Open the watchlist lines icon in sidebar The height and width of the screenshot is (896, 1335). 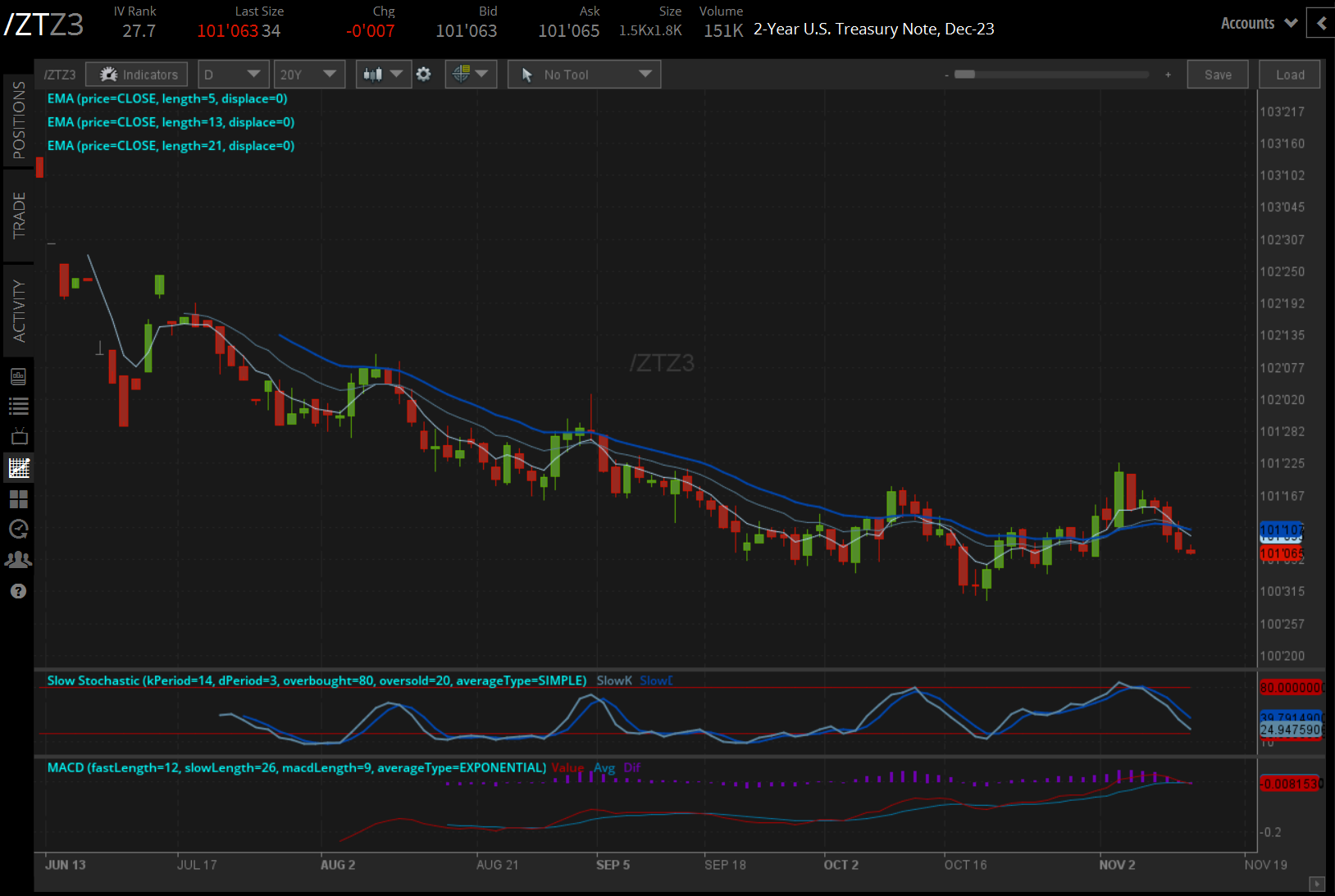point(18,406)
